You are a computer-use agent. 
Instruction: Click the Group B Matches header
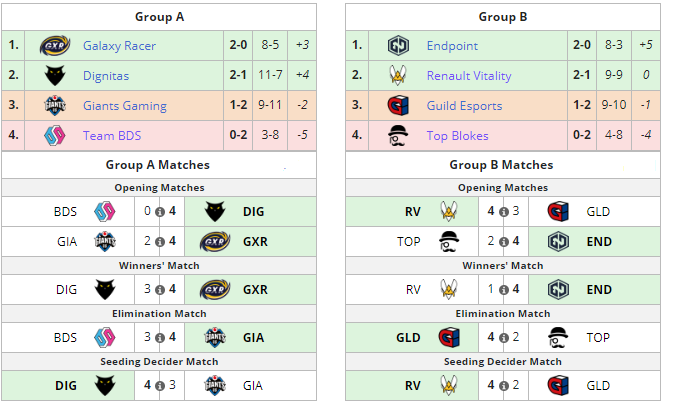pos(501,165)
